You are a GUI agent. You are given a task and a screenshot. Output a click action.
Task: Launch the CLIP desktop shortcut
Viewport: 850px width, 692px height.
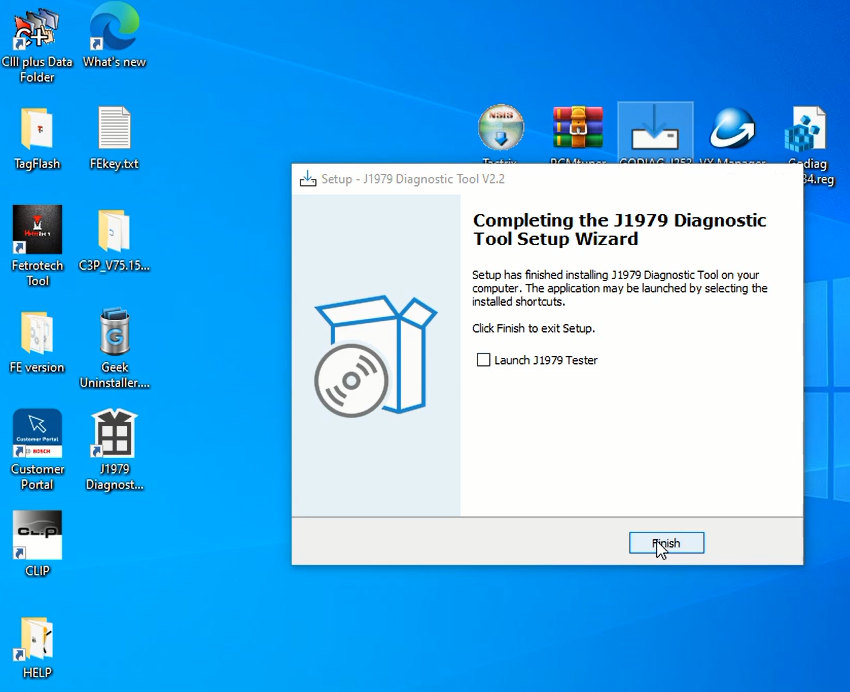point(37,537)
